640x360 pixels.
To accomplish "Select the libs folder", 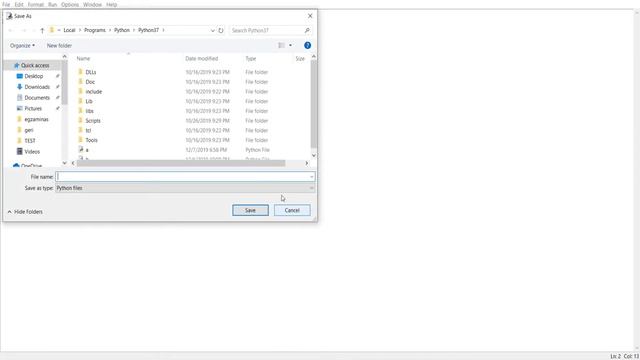I will coord(89,111).
